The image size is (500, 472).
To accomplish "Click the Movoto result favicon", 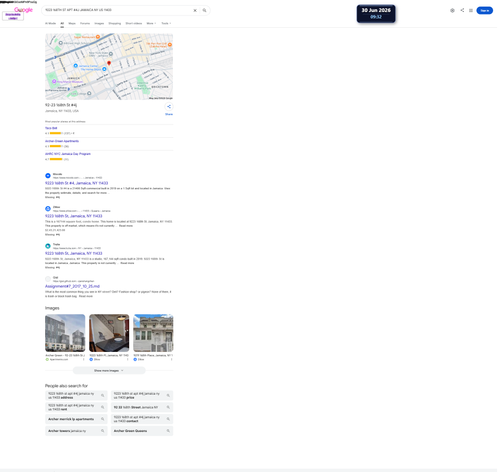I will tap(48, 176).
